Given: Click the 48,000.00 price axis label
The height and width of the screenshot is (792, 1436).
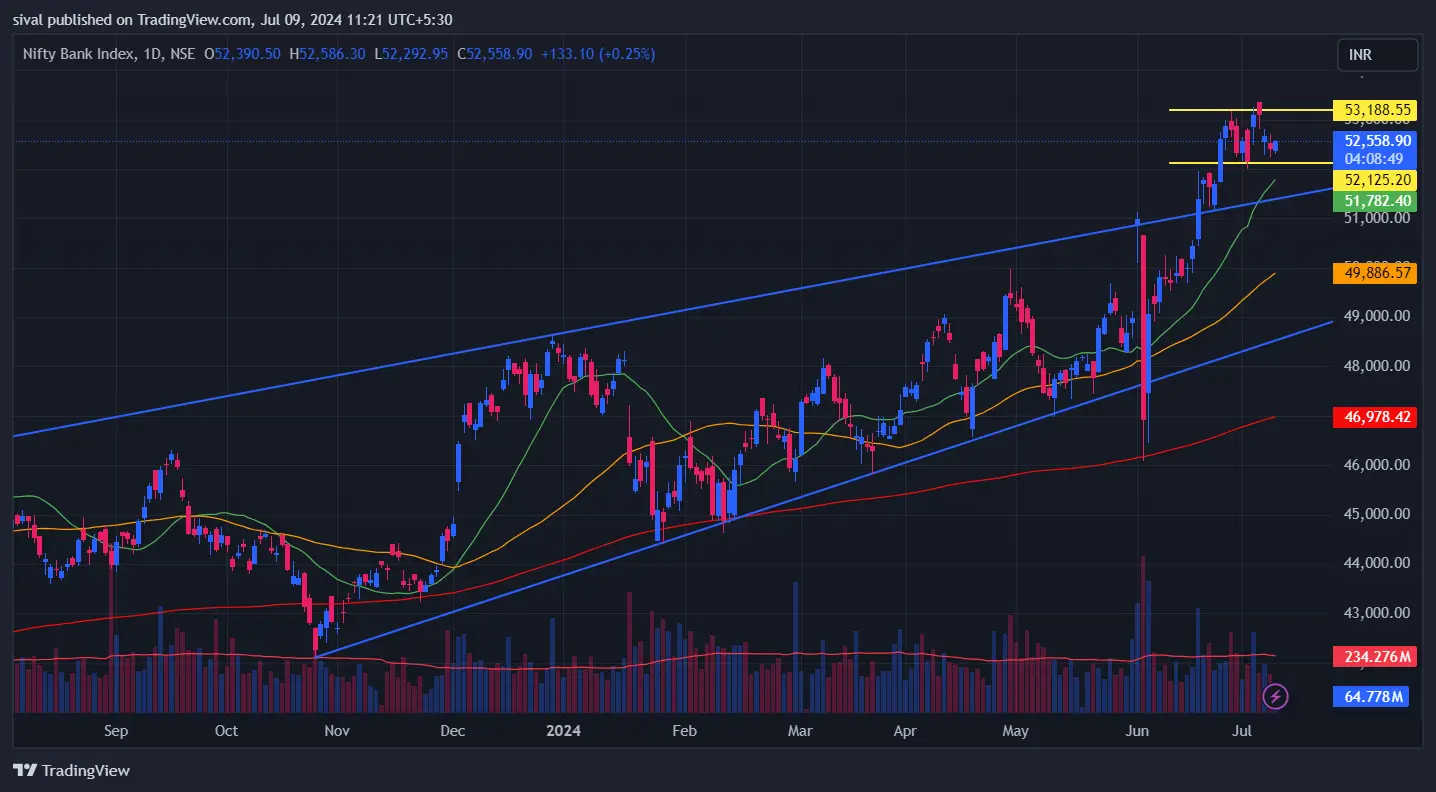Looking at the screenshot, I should [1378, 366].
